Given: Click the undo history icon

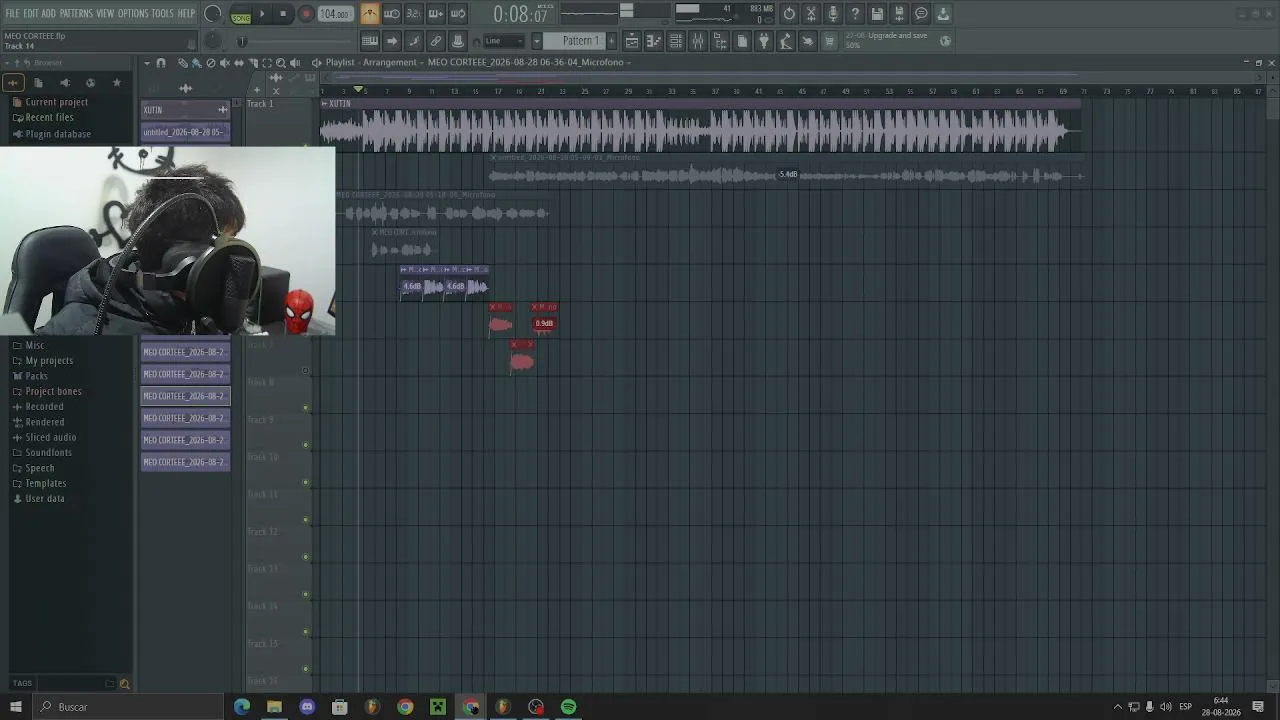Looking at the screenshot, I should (x=789, y=14).
